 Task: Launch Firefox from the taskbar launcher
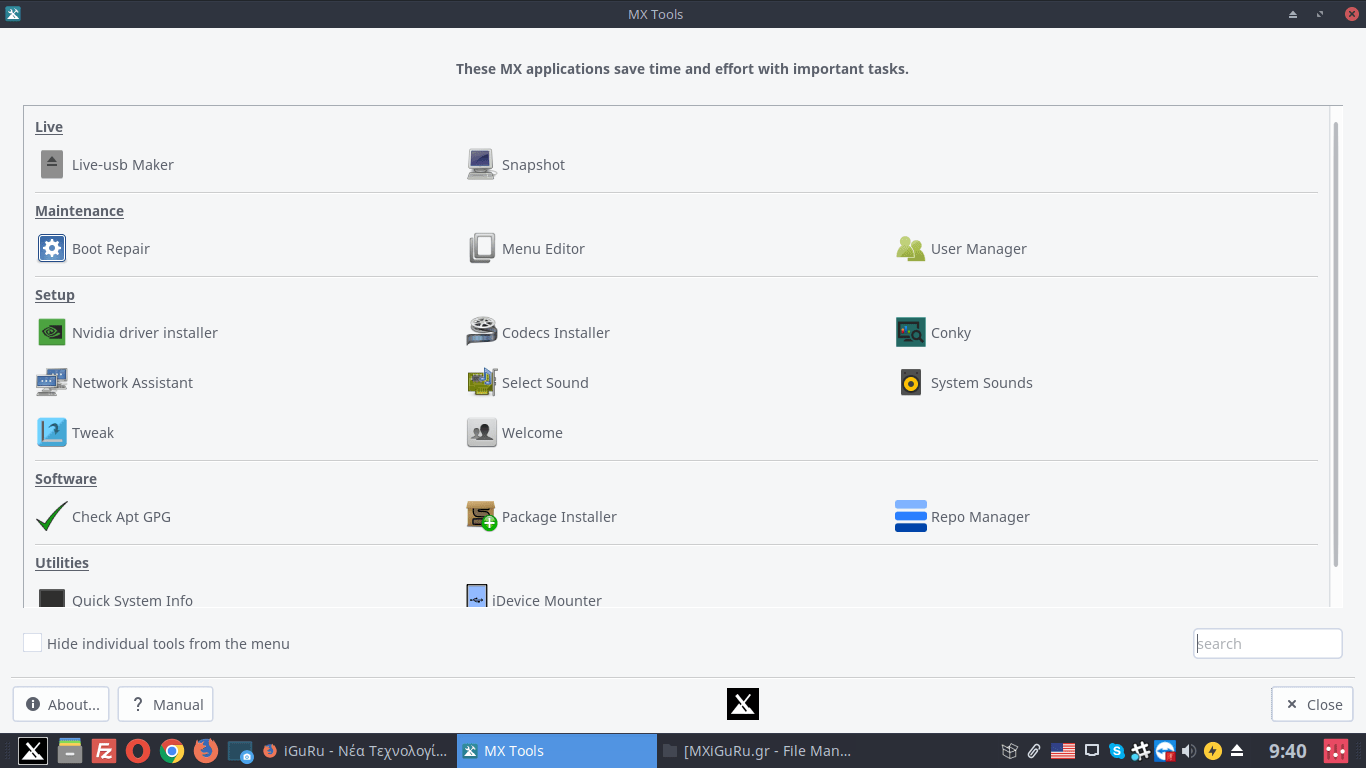(x=206, y=751)
